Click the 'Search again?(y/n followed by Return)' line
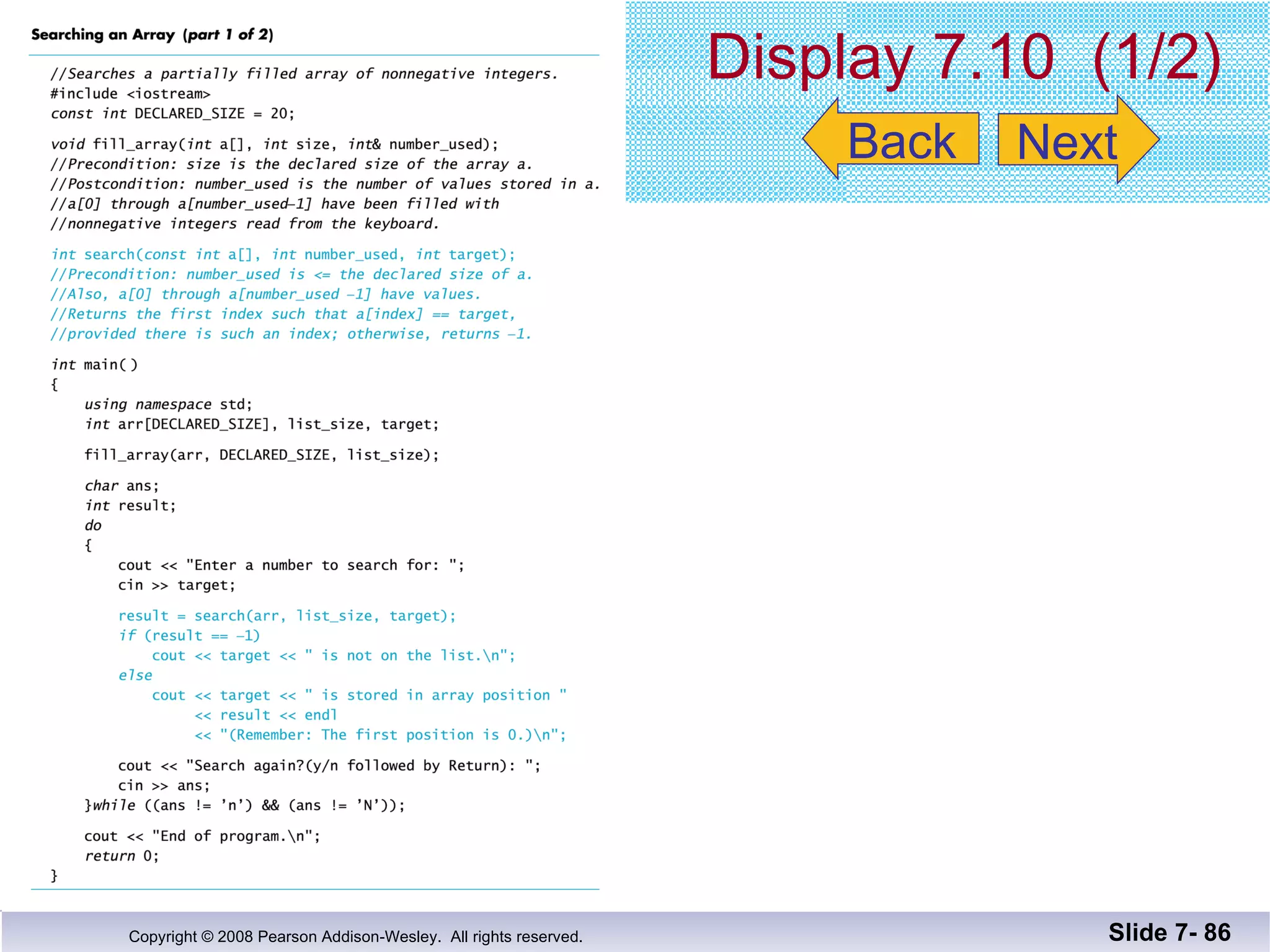The image size is (1270, 952). 329,765
